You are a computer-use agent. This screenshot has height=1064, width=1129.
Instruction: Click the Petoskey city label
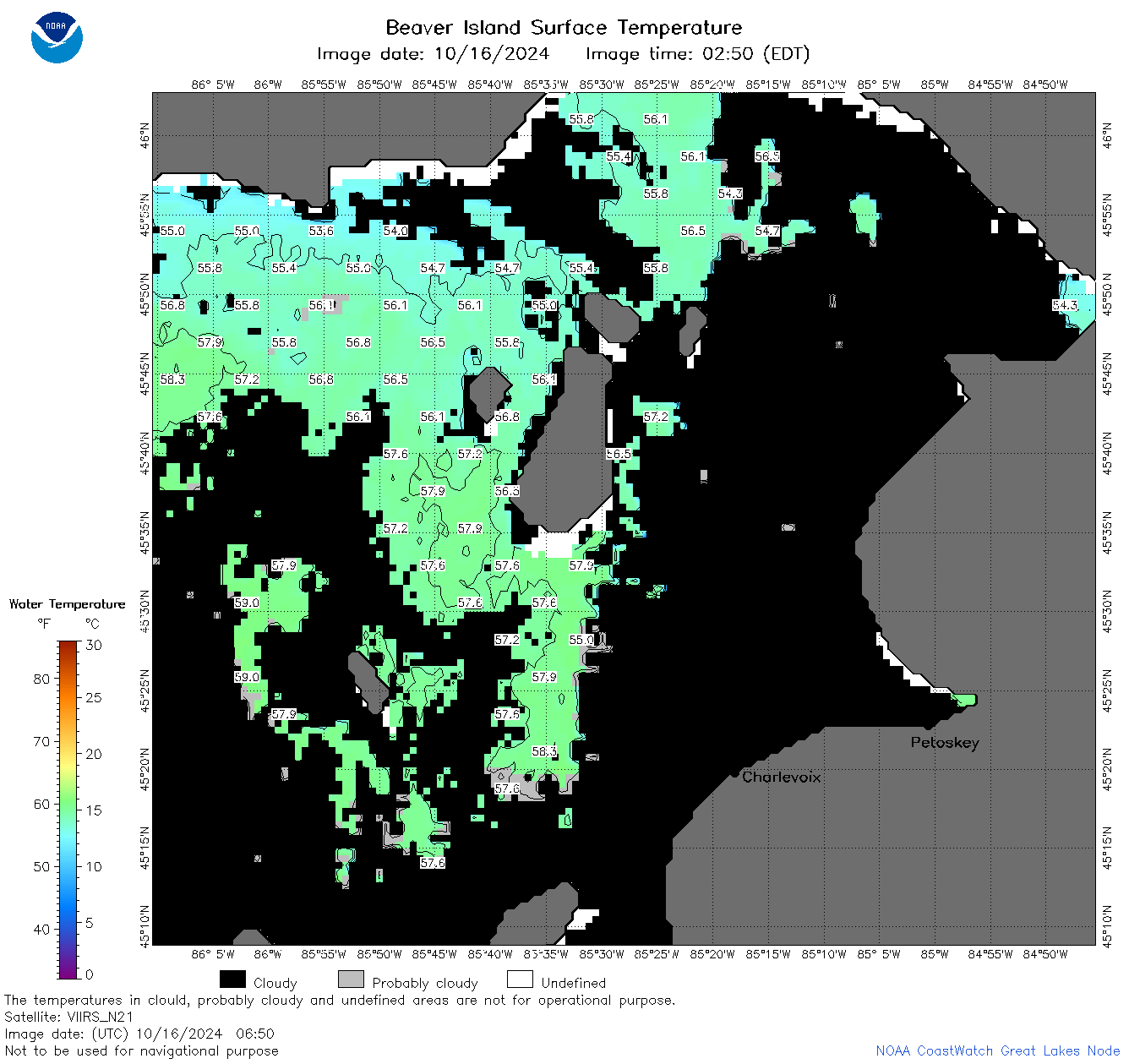pyautogui.click(x=945, y=743)
